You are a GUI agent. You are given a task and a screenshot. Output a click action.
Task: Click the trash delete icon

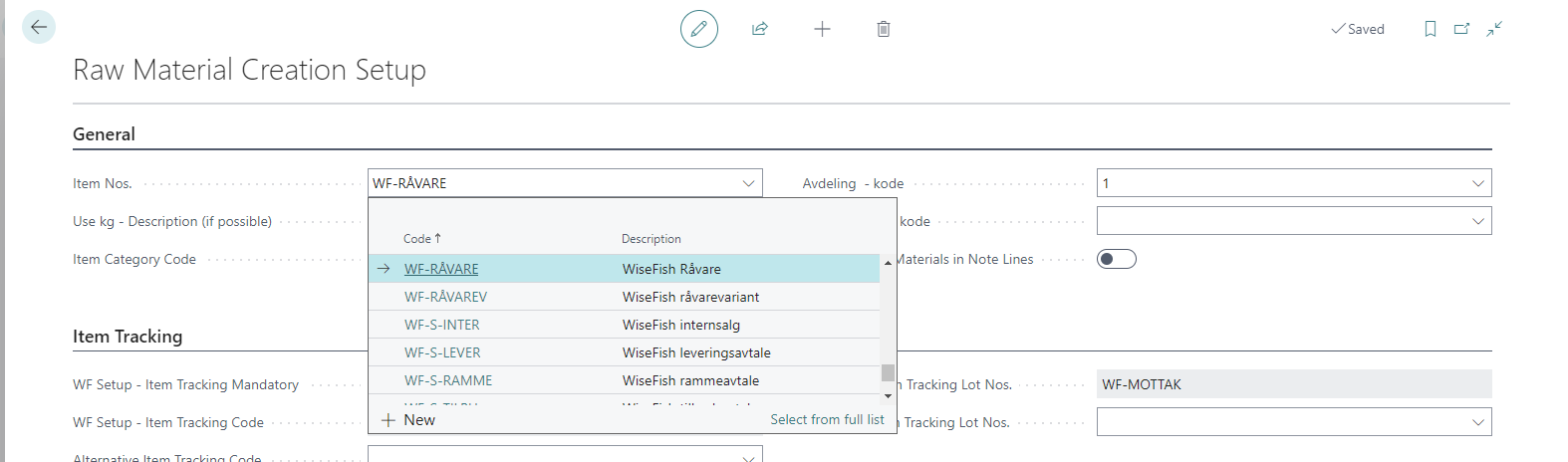(x=883, y=29)
